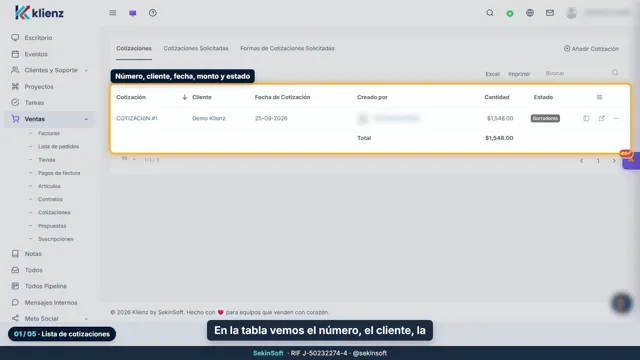Open the COTIZACIÓN #1 link
This screenshot has width=640, height=360.
[137, 118]
